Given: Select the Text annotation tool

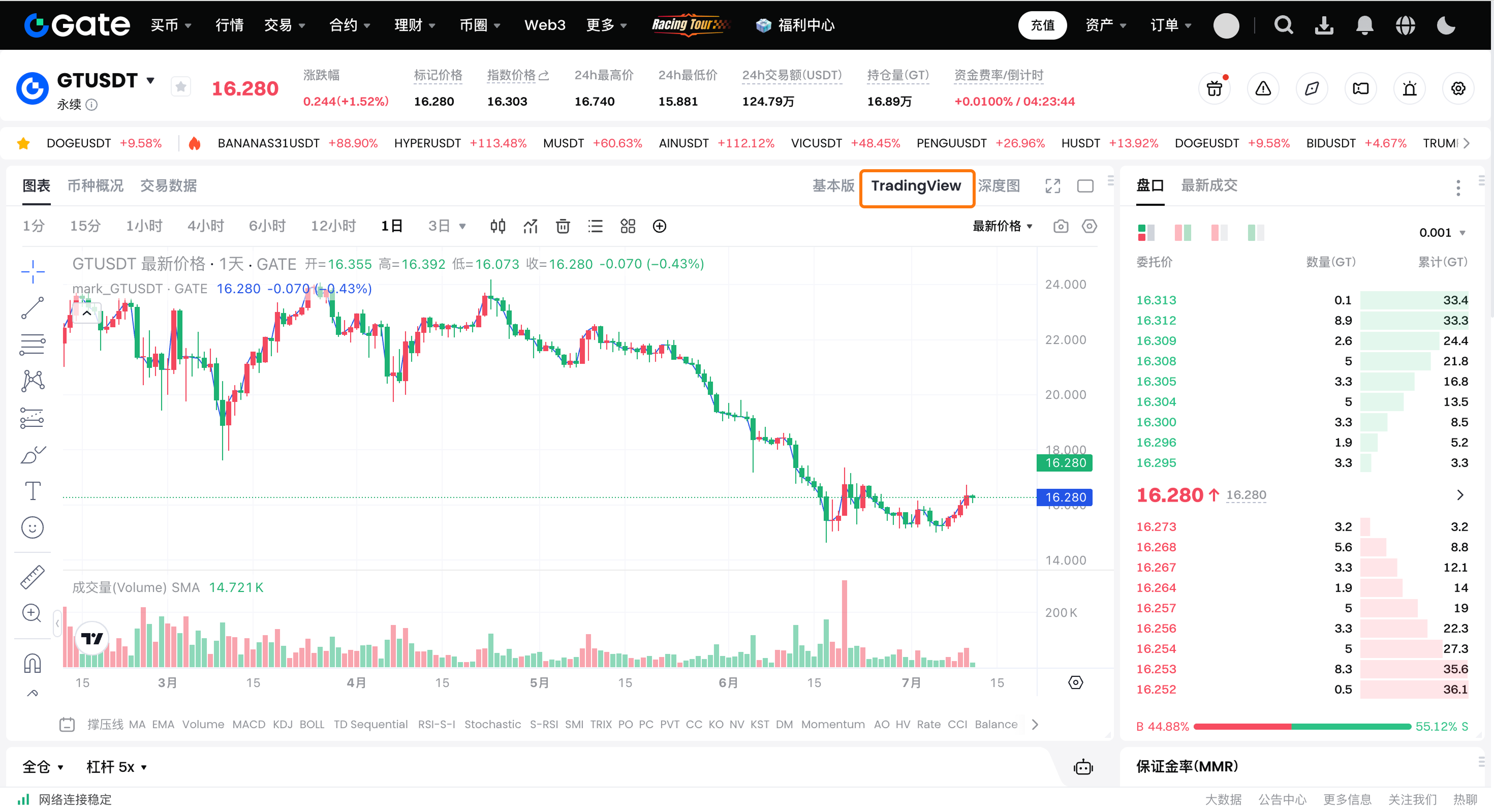Looking at the screenshot, I should pos(33,491).
